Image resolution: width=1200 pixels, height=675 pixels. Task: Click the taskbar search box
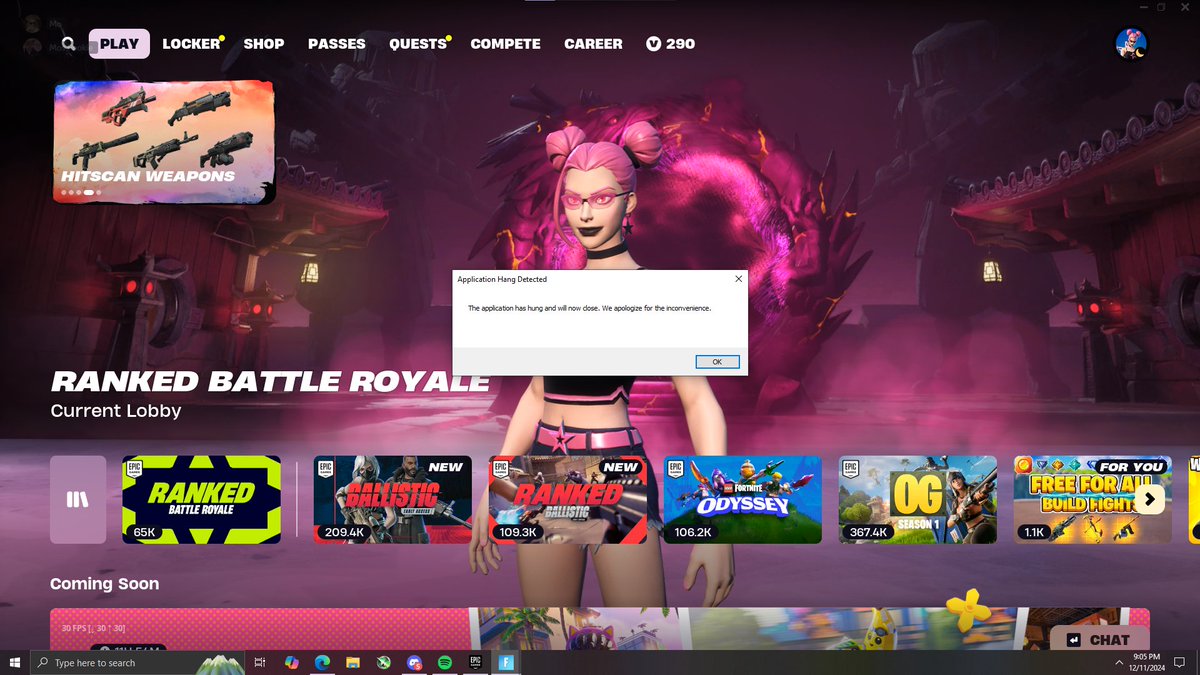138,663
